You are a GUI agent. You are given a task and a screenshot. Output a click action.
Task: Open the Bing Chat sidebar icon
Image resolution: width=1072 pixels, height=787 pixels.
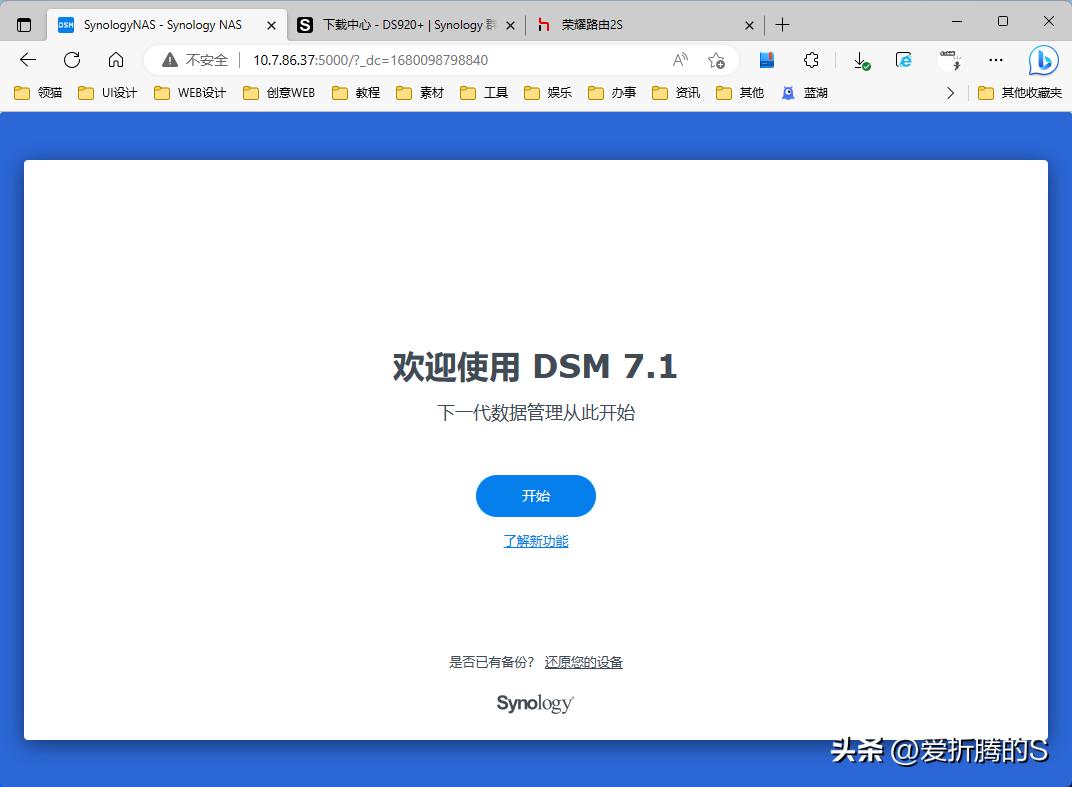point(1042,60)
